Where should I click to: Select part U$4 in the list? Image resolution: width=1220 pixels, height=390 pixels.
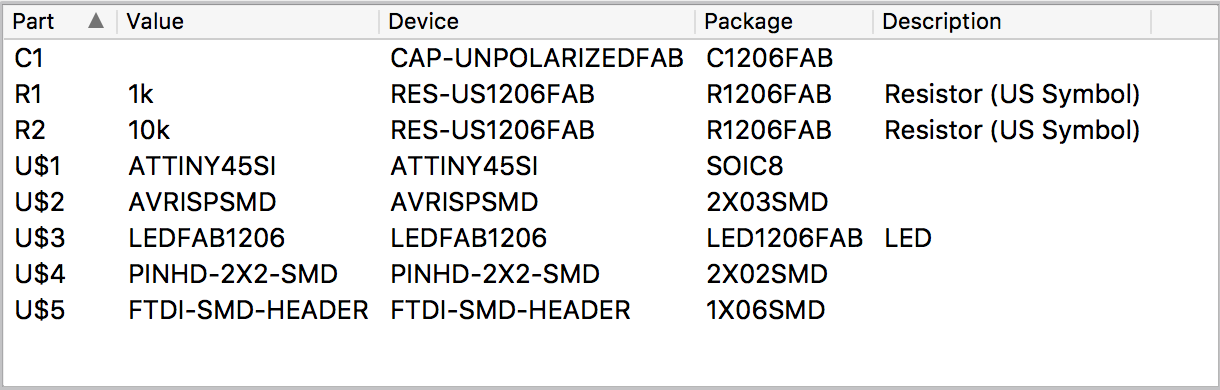(x=610, y=275)
